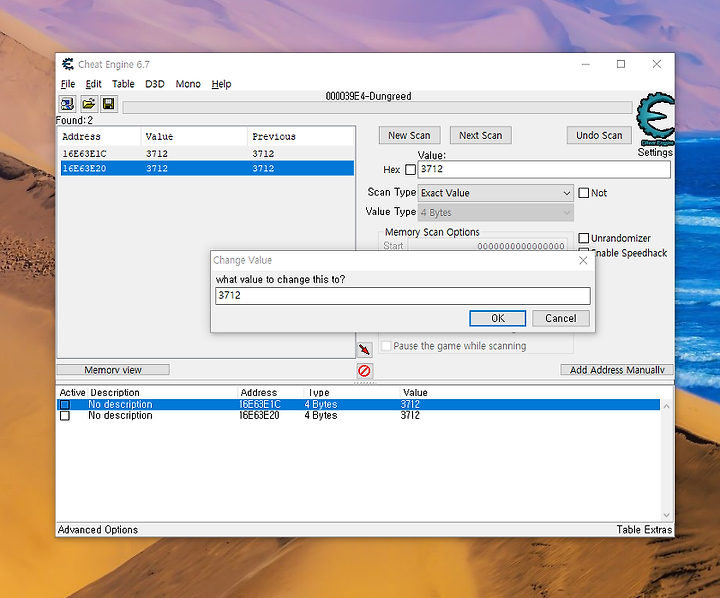Click address list scrollbar down arrow
Screen dimensions: 720x598
click(x=666, y=515)
